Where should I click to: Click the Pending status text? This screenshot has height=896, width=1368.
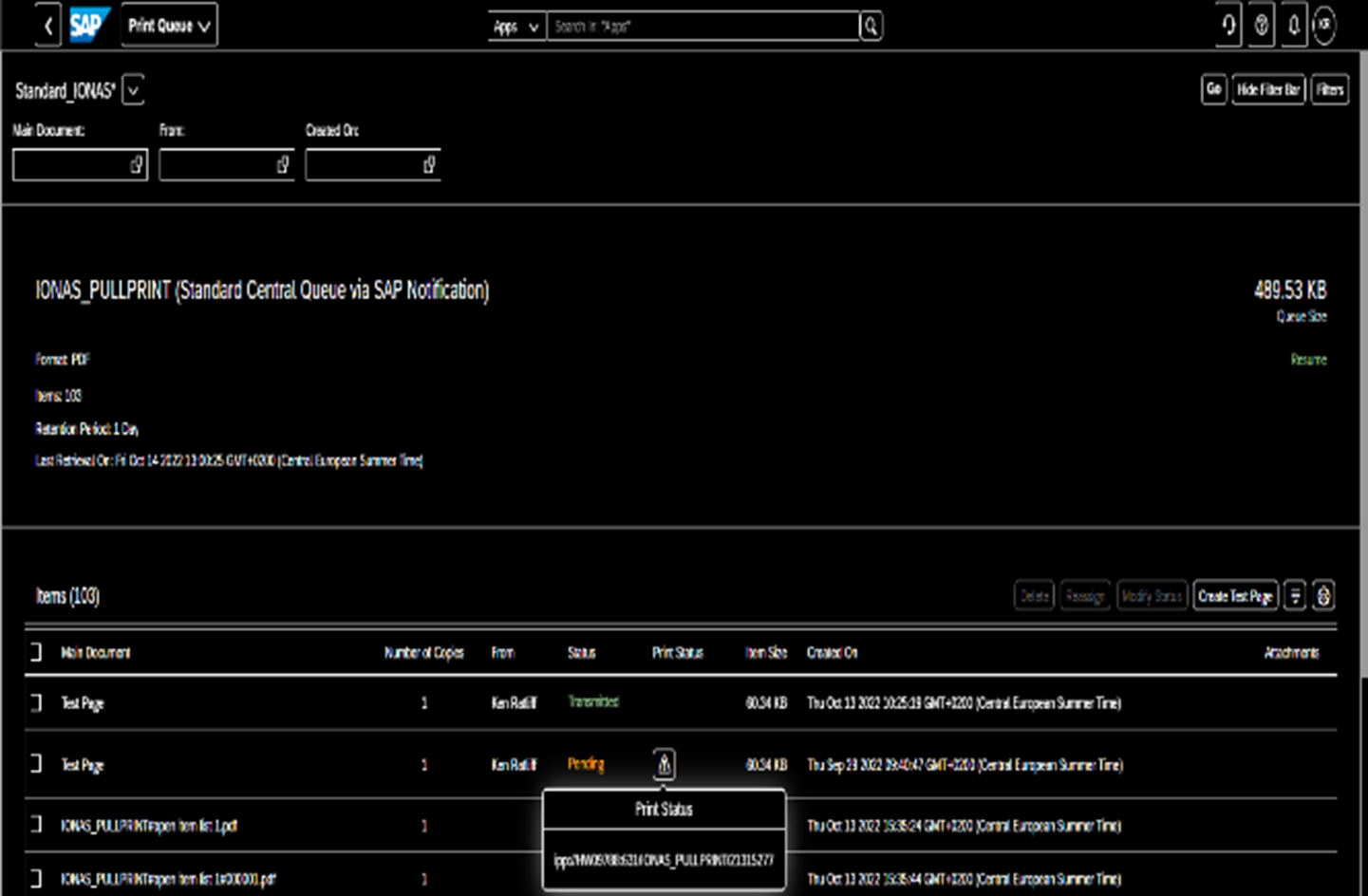586,764
